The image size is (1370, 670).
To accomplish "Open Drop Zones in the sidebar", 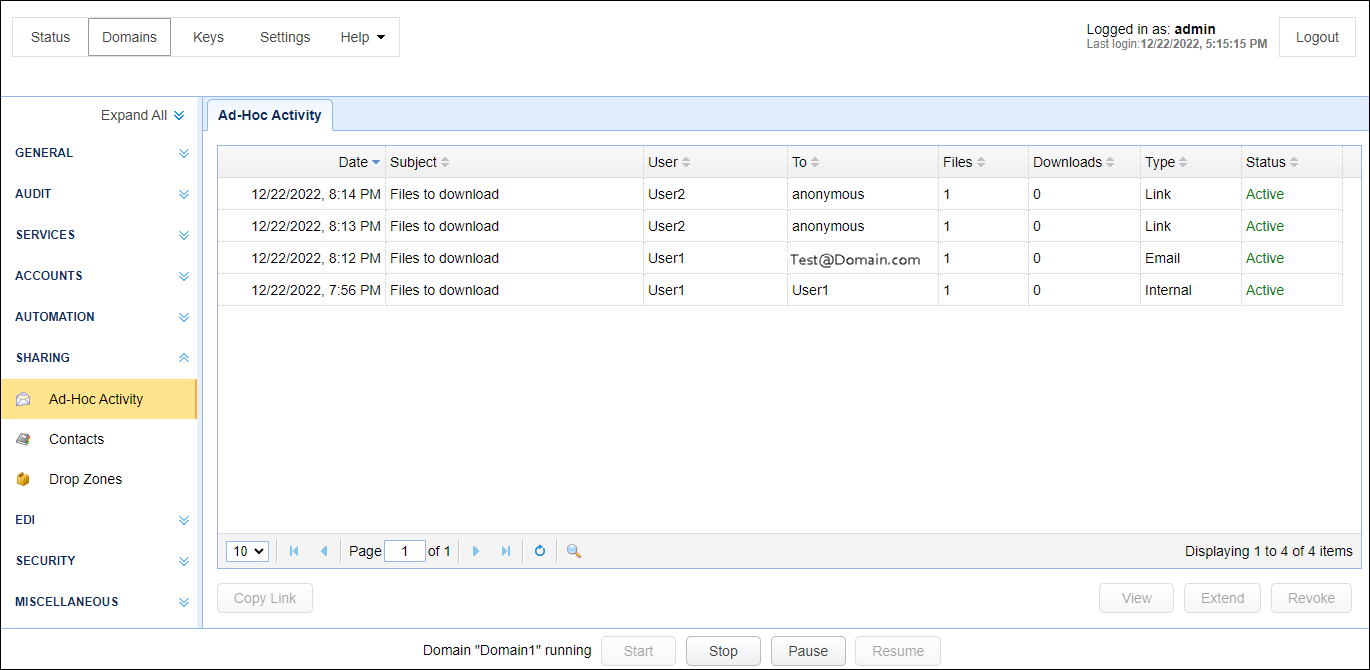I will 99,479.
